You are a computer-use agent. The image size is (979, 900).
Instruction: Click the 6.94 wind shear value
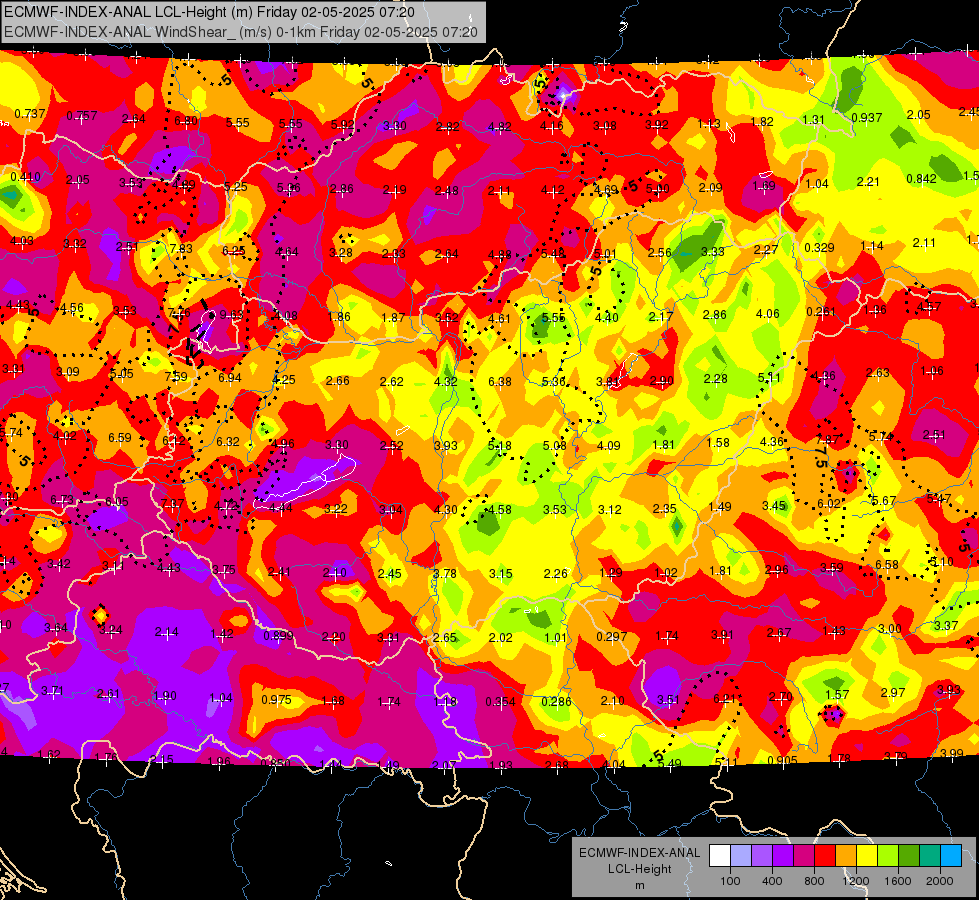click(x=230, y=377)
